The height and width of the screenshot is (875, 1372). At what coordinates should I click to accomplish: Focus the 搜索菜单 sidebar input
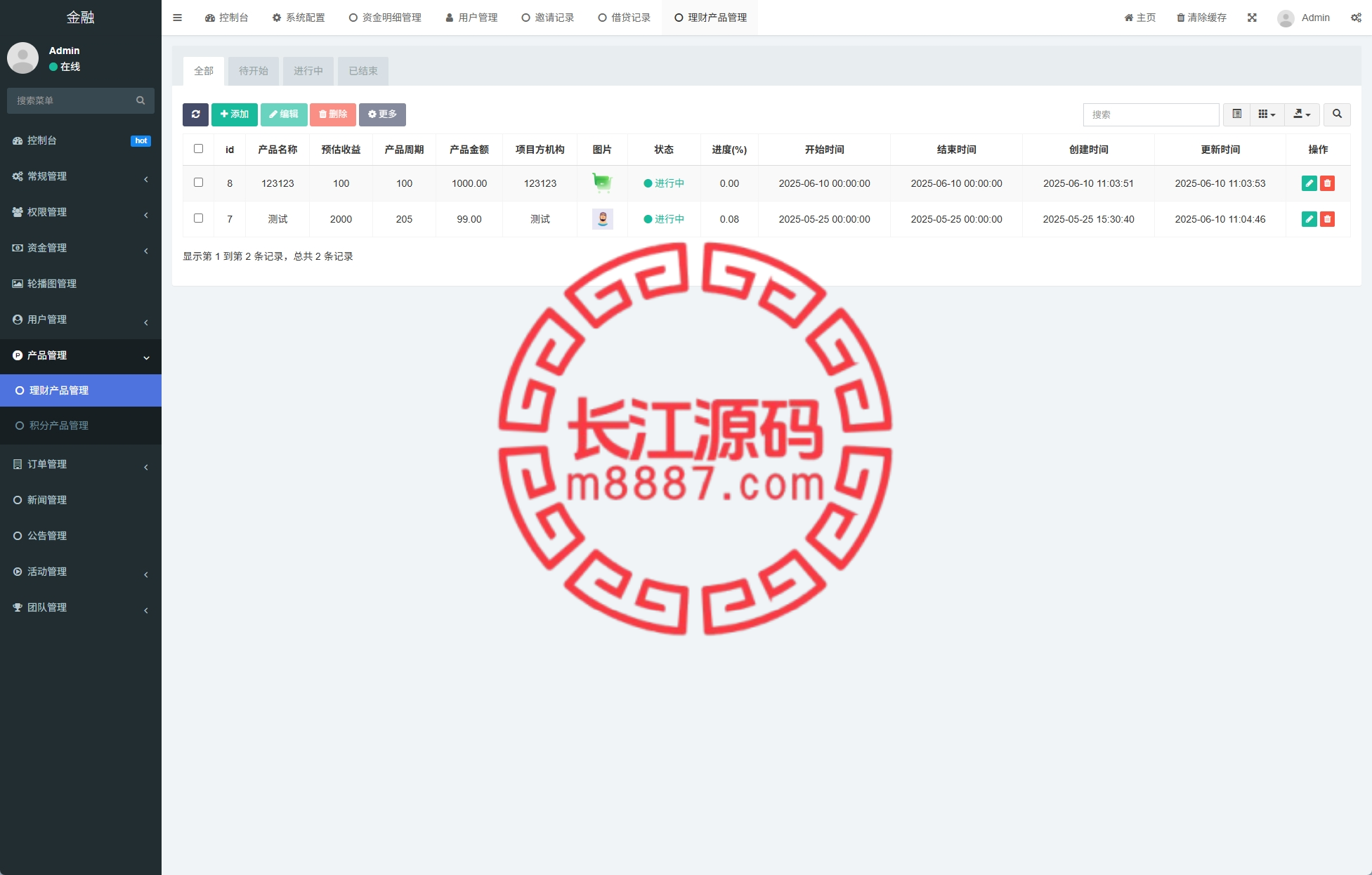[70, 100]
